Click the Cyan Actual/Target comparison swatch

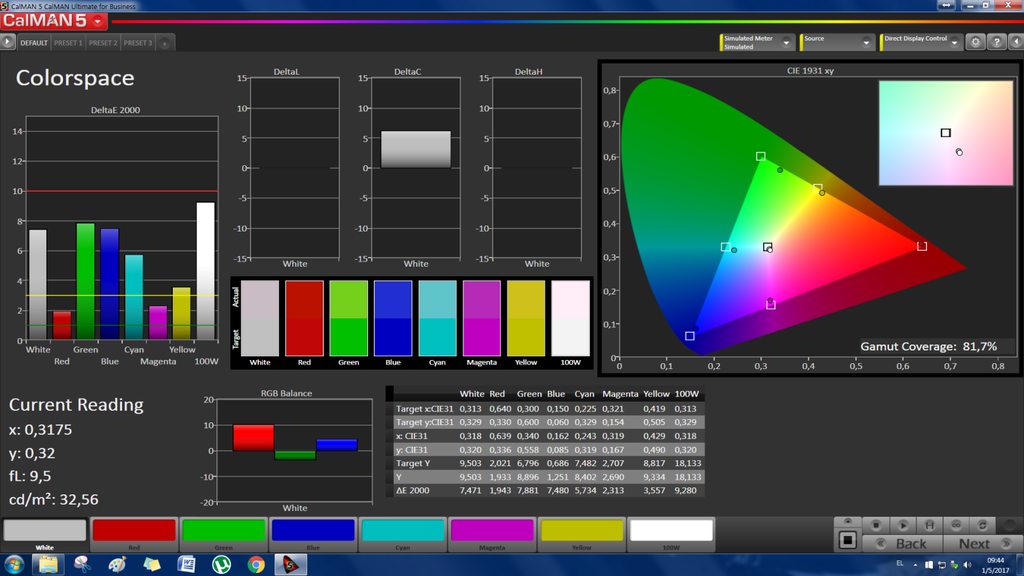tap(438, 318)
